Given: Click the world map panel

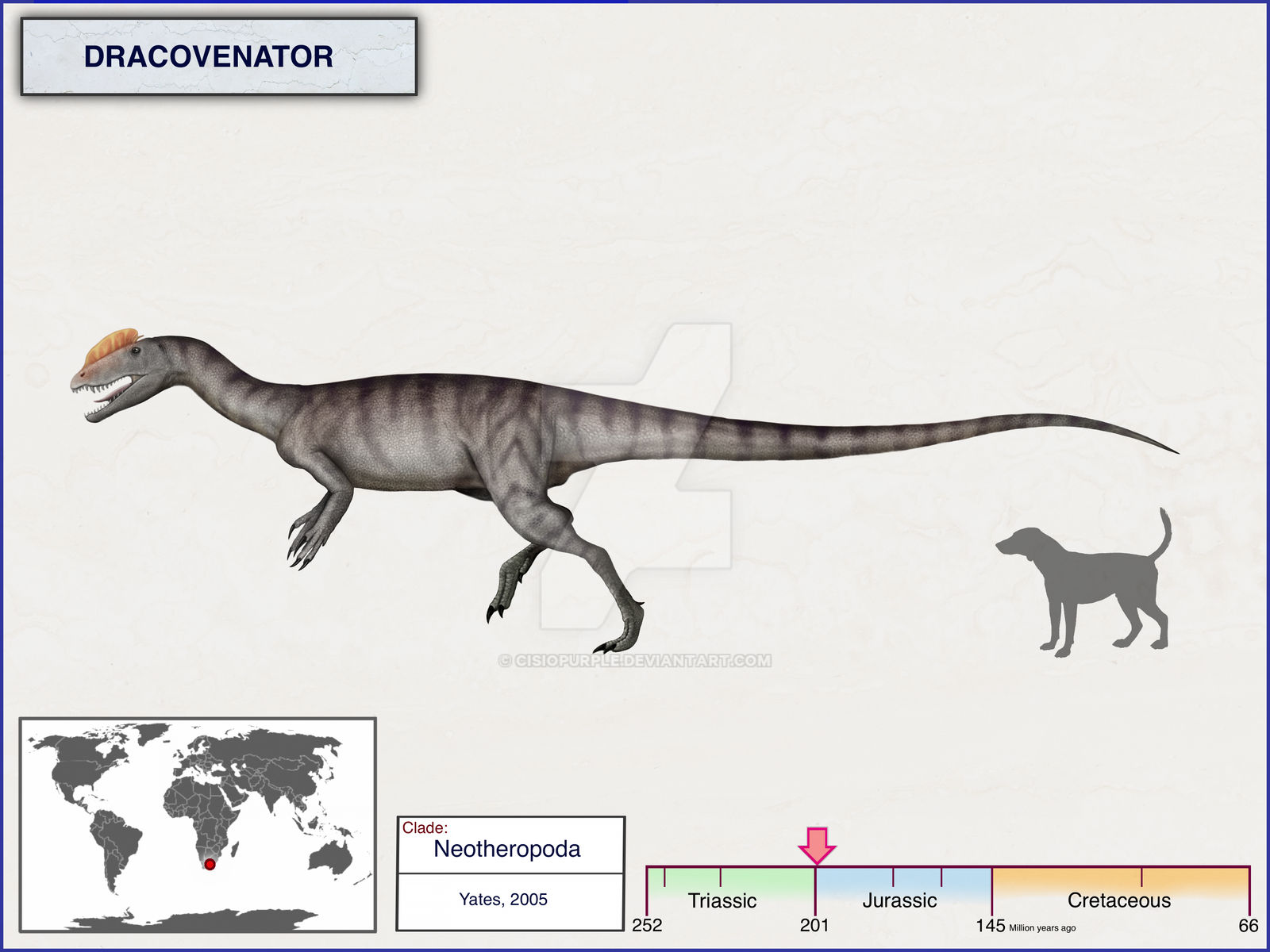Looking at the screenshot, I should [198, 824].
